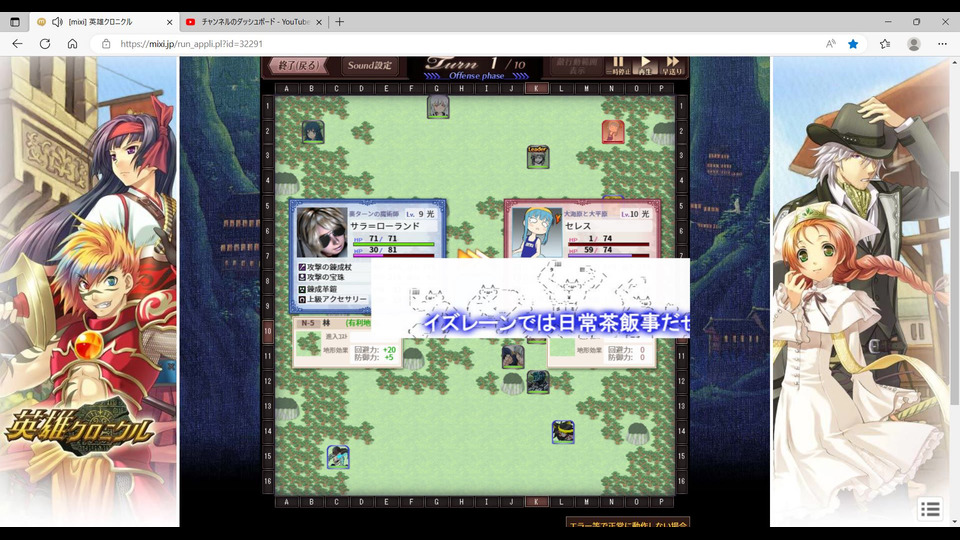Close the YouTube dashboard tab

(318, 22)
